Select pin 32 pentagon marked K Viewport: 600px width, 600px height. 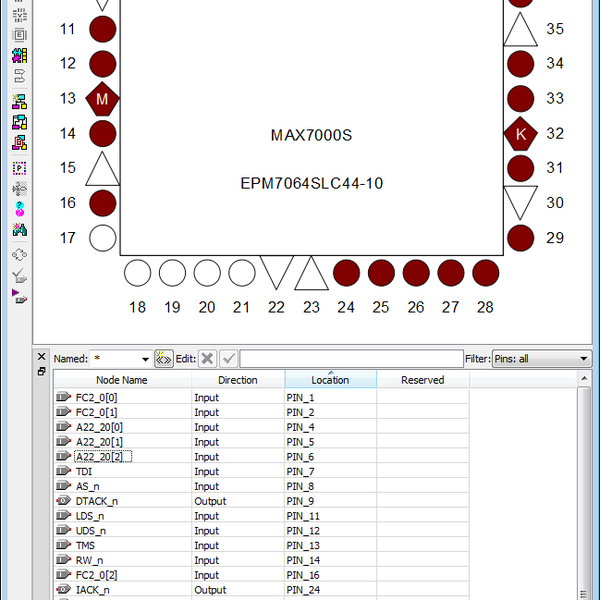pos(521,134)
